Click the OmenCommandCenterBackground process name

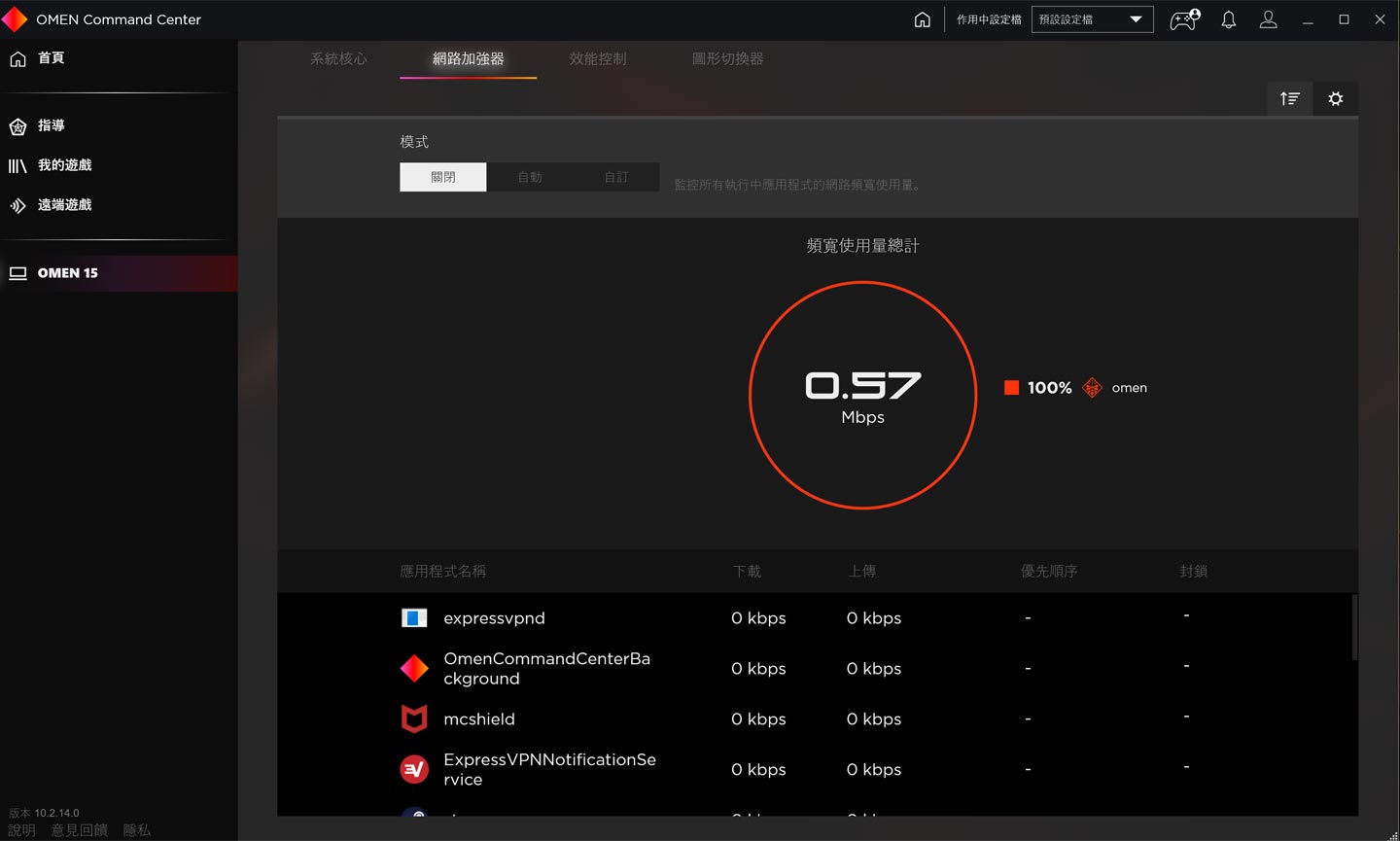(x=547, y=669)
